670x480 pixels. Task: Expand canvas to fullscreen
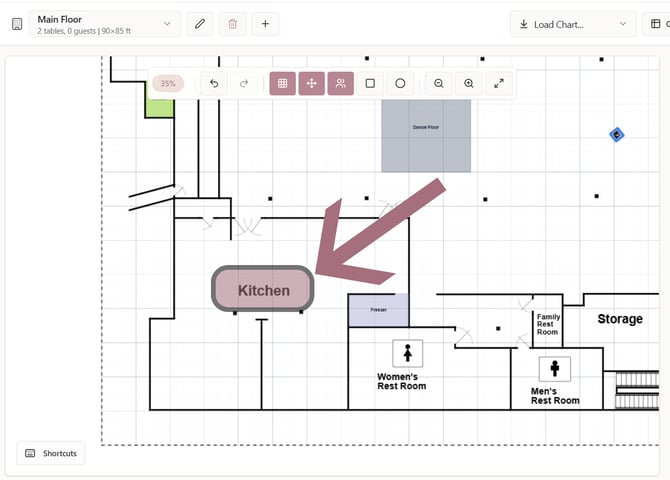coord(499,84)
